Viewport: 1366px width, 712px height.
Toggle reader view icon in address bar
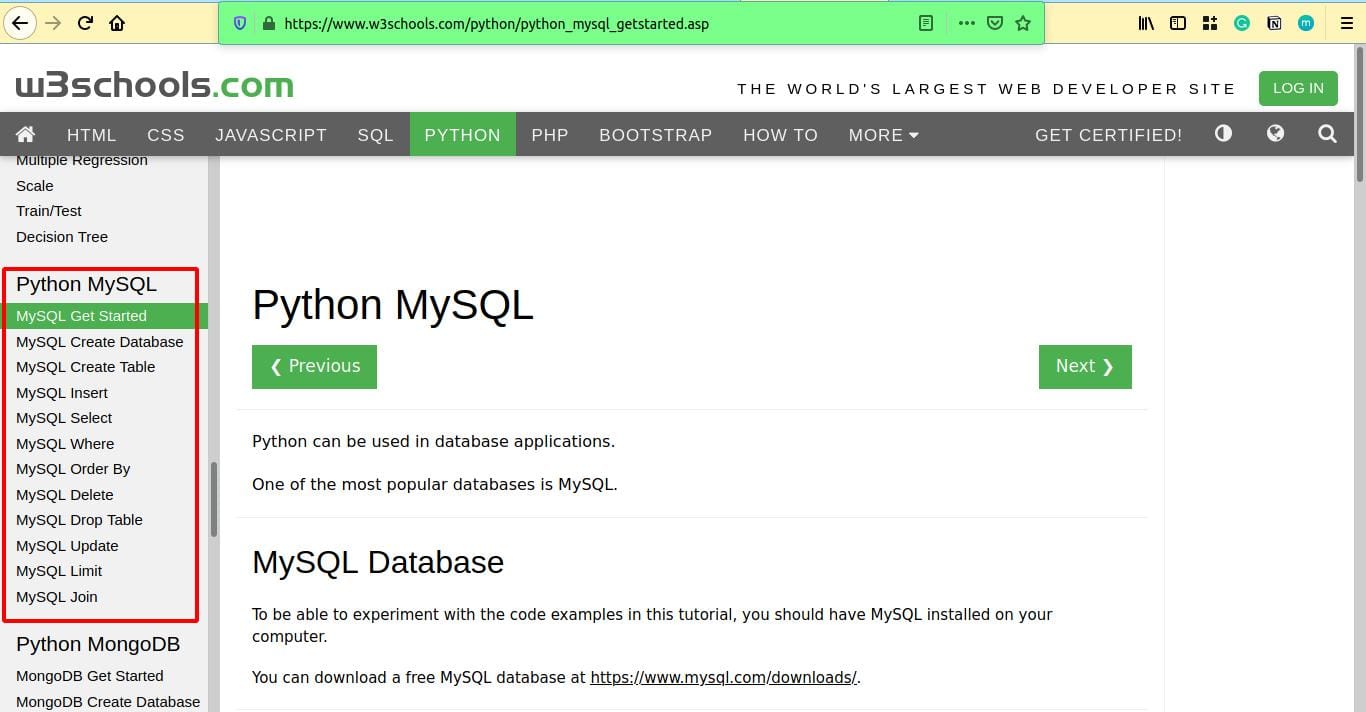pyautogui.click(x=926, y=23)
